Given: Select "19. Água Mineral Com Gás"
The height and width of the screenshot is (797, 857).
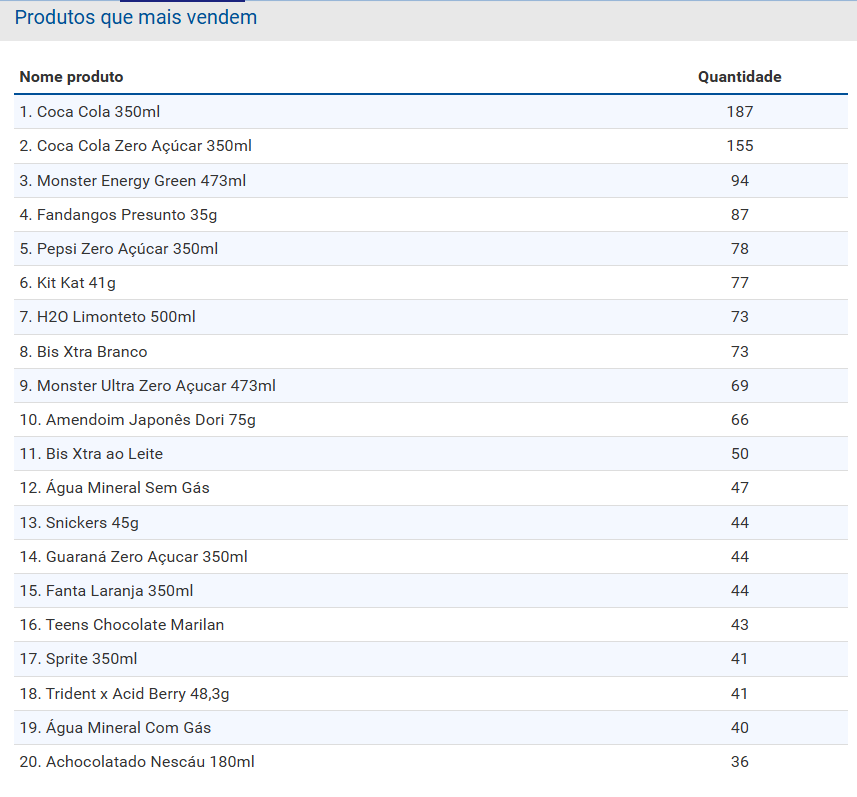Looking at the screenshot, I should (x=115, y=728).
